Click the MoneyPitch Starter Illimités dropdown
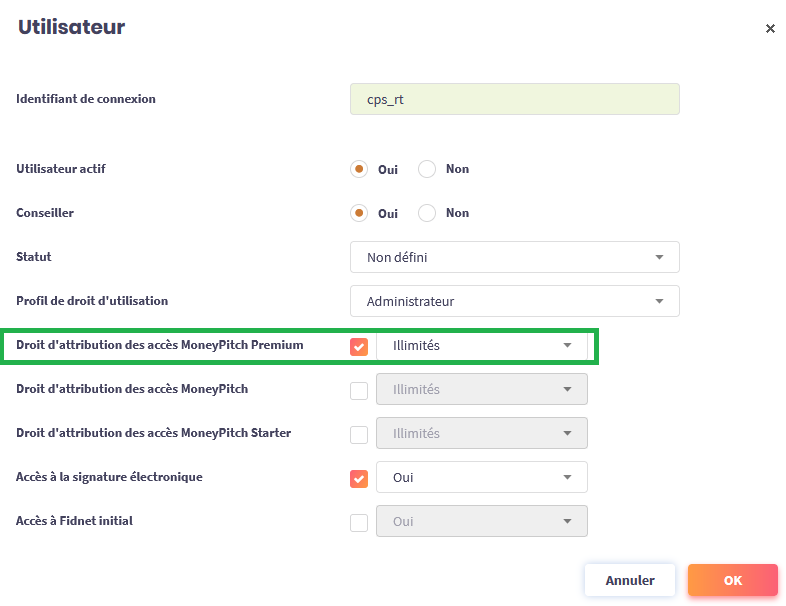The image size is (786, 606). coord(481,434)
